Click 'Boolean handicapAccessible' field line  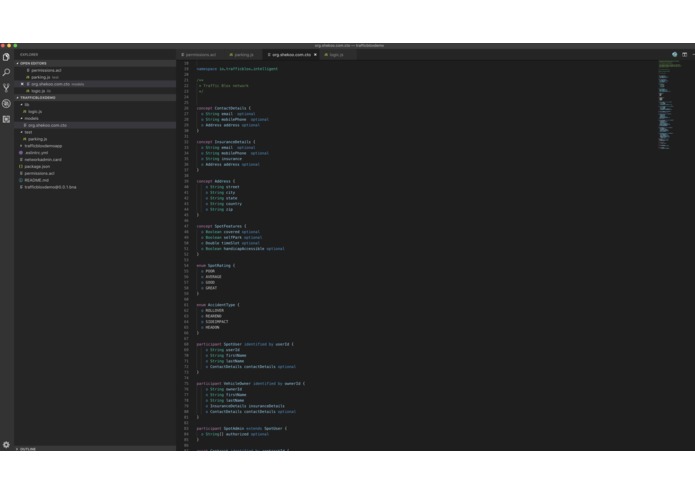coord(243,249)
